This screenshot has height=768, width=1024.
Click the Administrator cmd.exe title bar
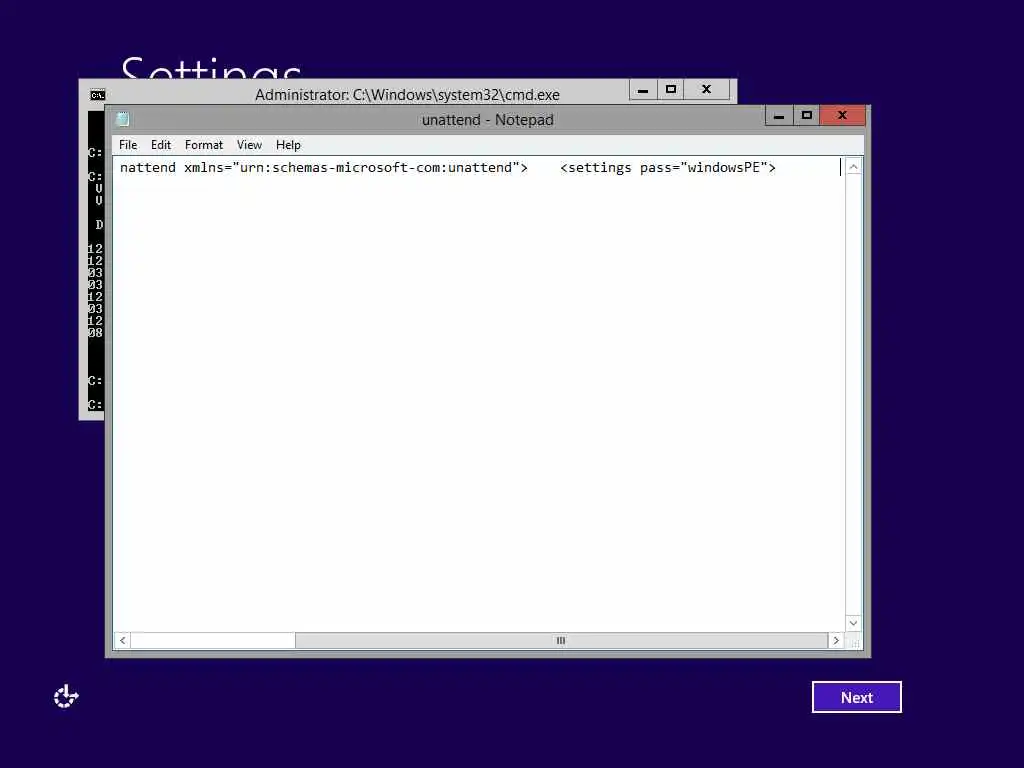[x=407, y=95]
